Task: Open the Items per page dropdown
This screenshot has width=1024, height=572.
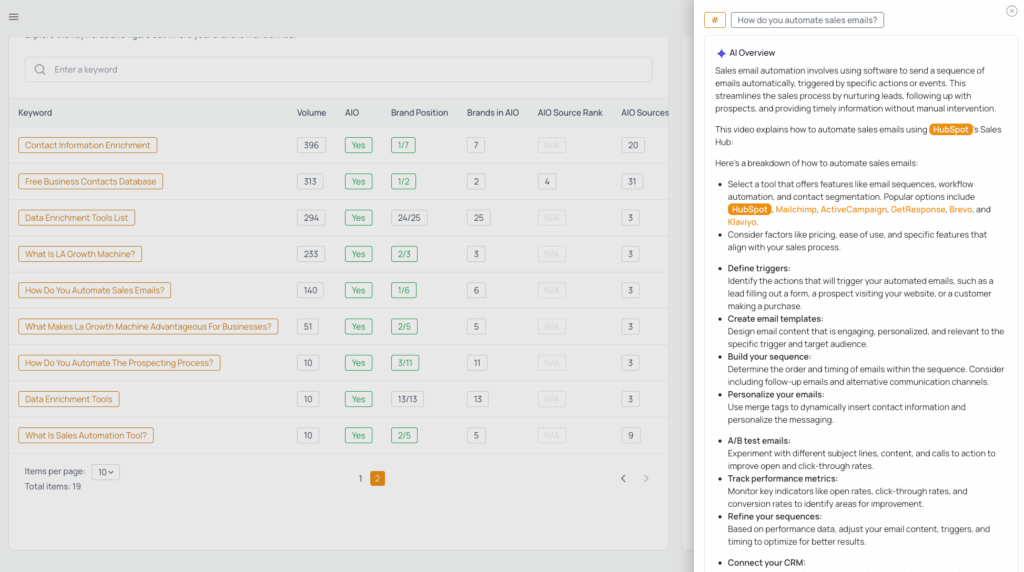Action: 105,472
